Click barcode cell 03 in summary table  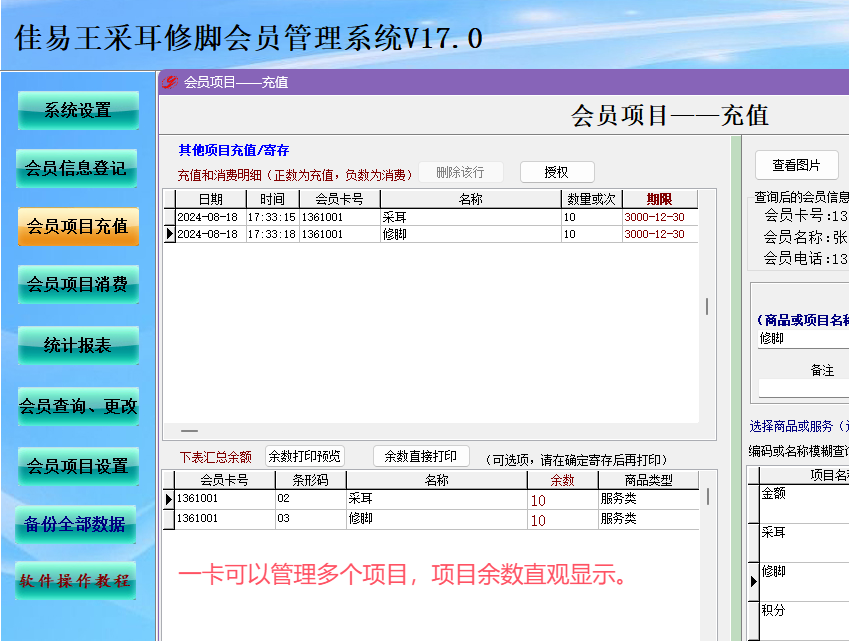(x=310, y=519)
